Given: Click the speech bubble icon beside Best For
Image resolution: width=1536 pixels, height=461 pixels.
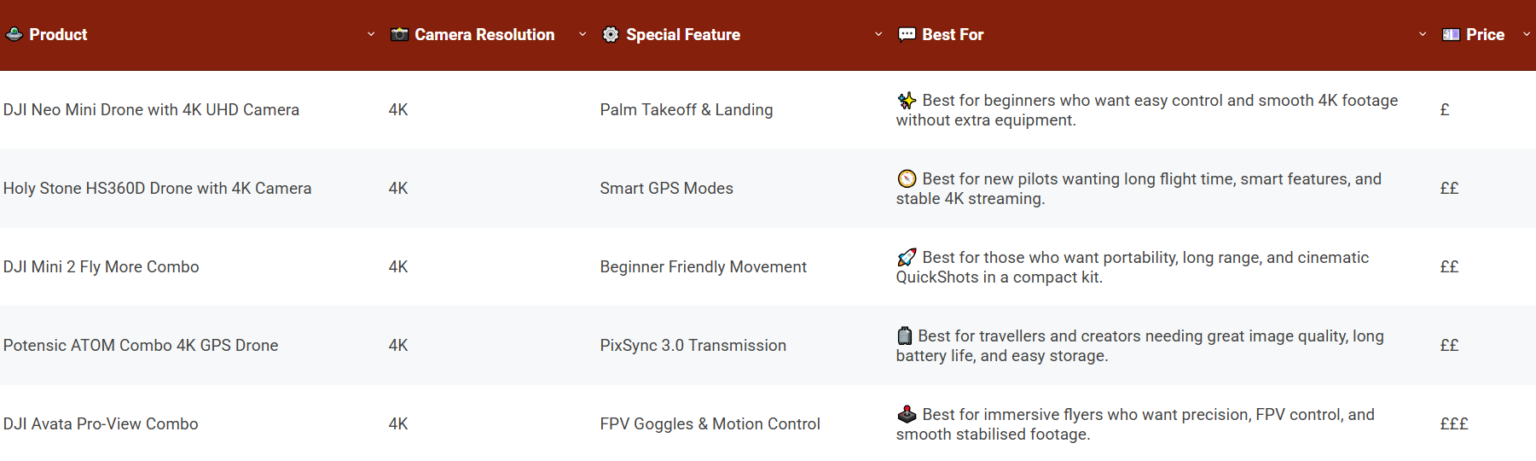Looking at the screenshot, I should click(x=907, y=35).
